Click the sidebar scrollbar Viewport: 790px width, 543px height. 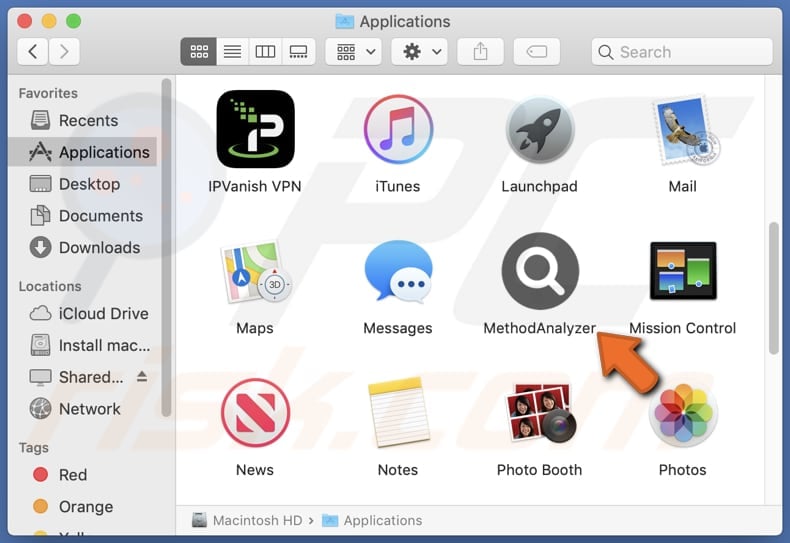click(x=166, y=247)
